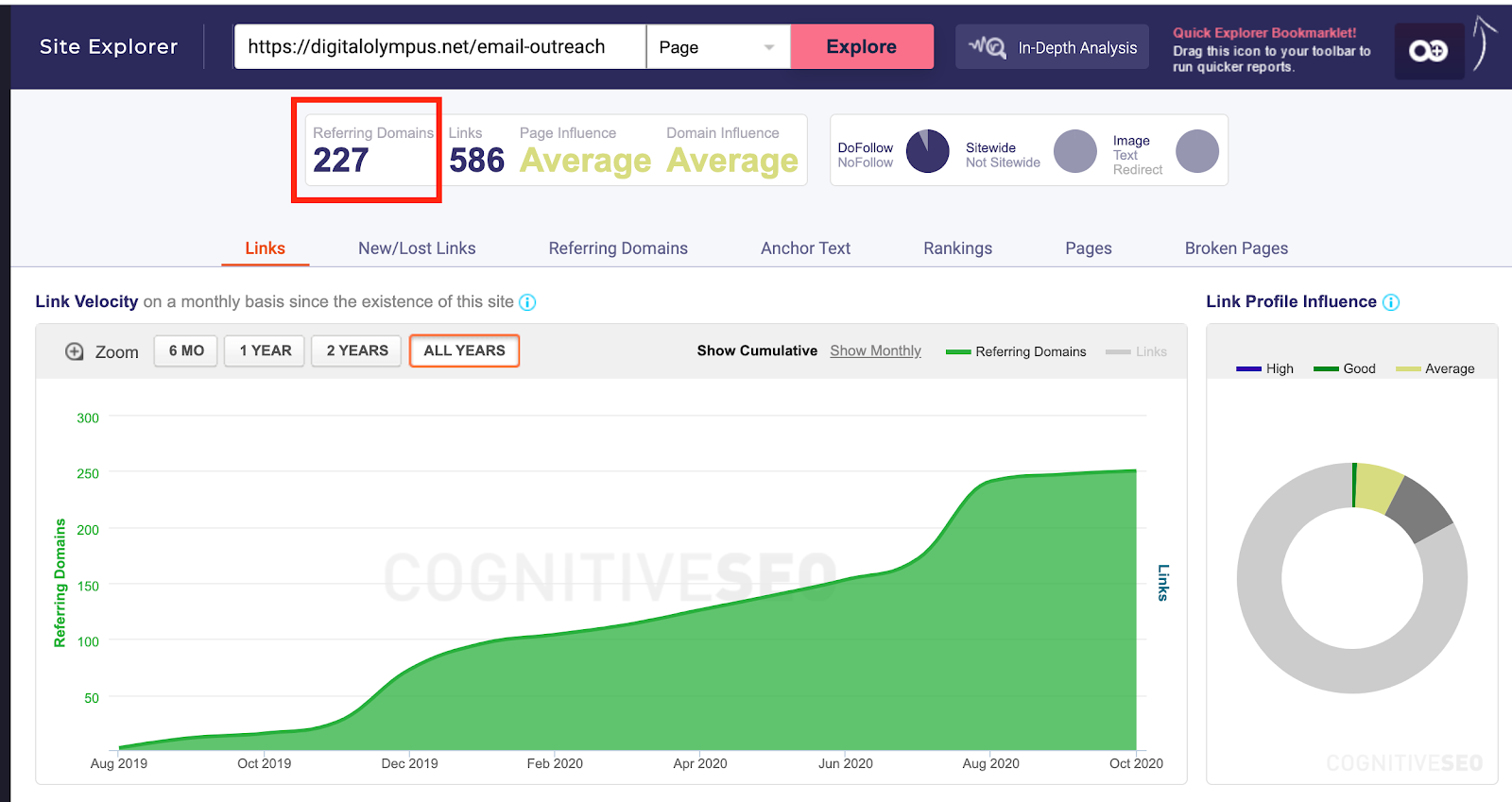The image size is (1512, 802).
Task: Set zoom range to 1 YEAR
Action: [265, 350]
